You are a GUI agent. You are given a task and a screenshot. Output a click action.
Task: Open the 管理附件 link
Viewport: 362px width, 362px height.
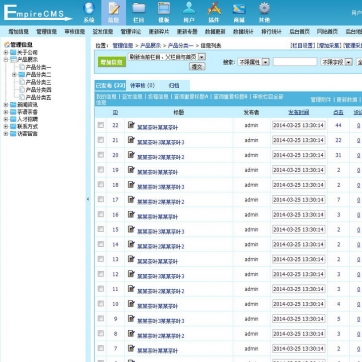coord(321,99)
